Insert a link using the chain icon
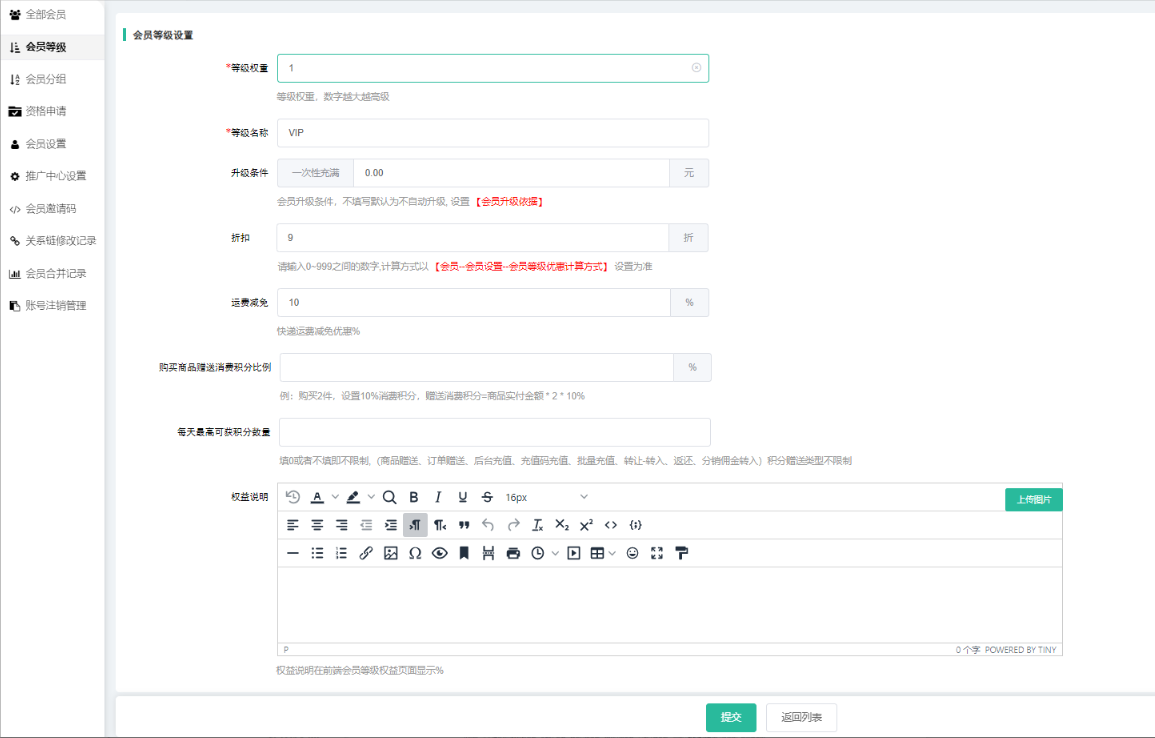 coord(366,553)
